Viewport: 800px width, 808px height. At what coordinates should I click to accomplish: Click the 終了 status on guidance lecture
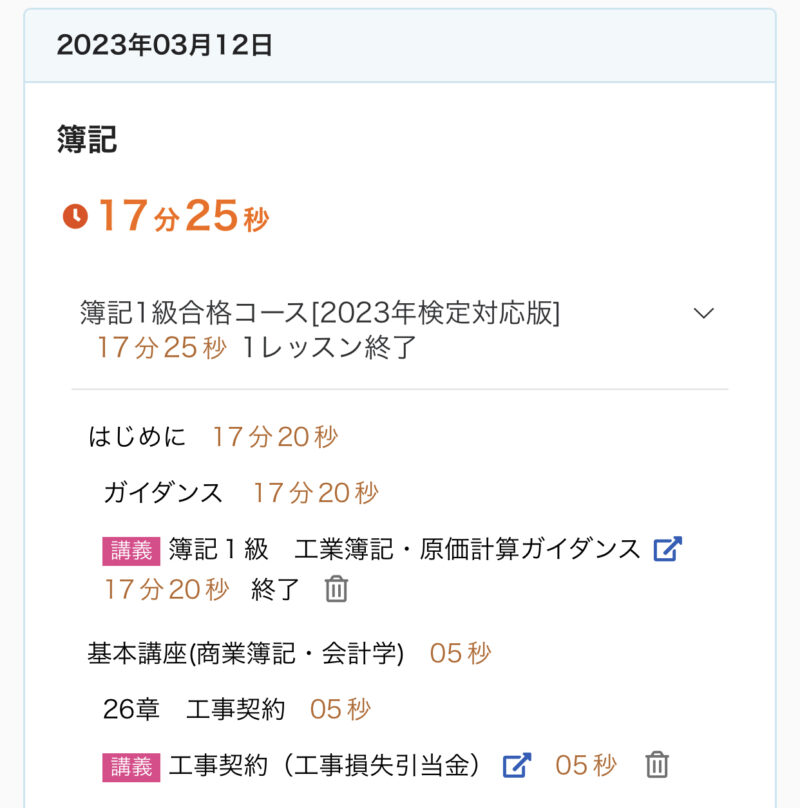click(275, 590)
